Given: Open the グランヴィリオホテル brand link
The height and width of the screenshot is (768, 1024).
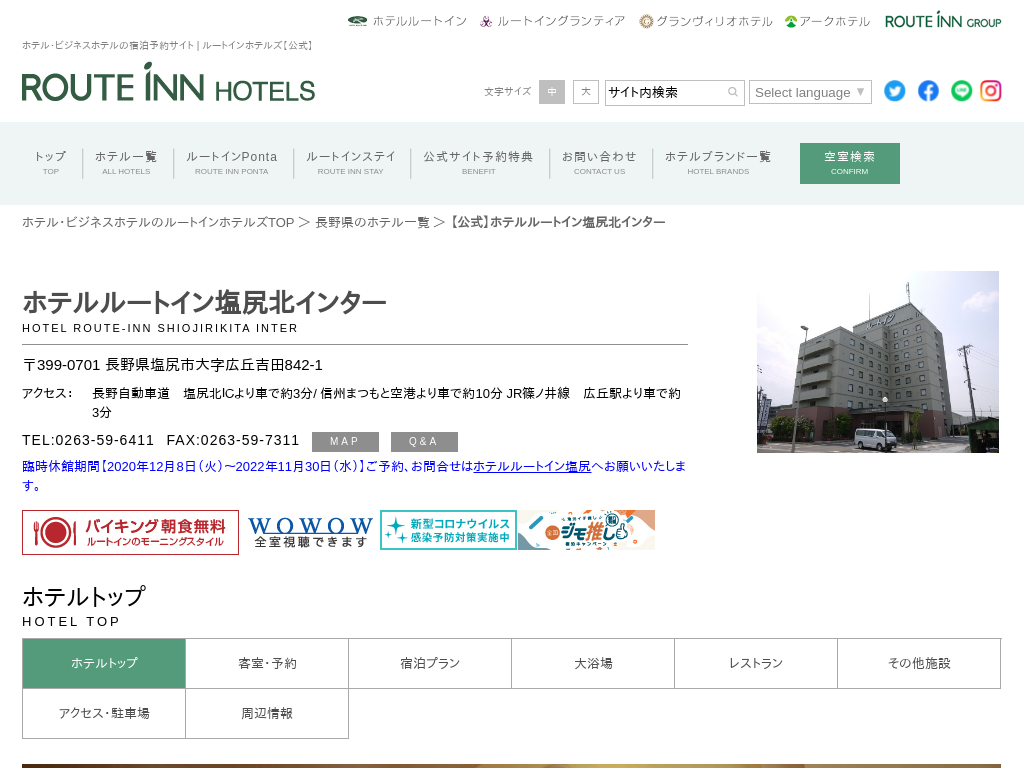Looking at the screenshot, I should (x=705, y=22).
